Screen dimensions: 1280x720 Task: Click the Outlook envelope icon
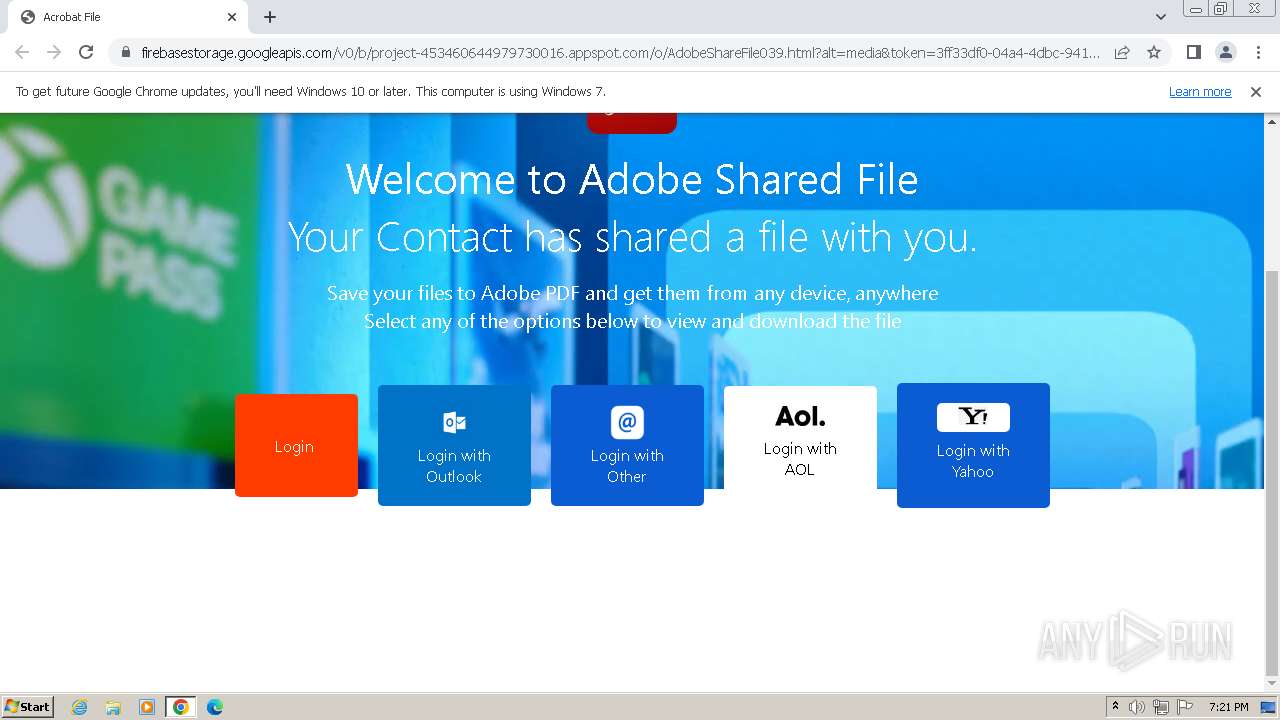click(x=454, y=422)
